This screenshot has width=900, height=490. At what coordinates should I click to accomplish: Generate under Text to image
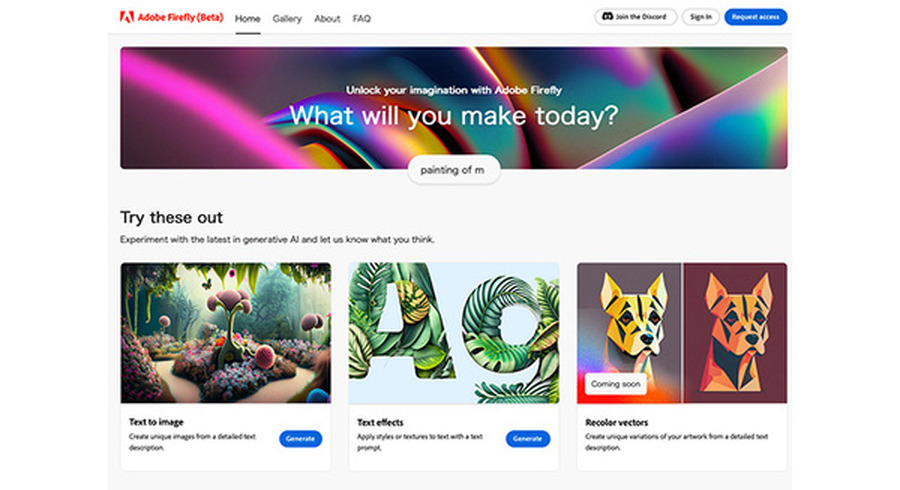[300, 438]
